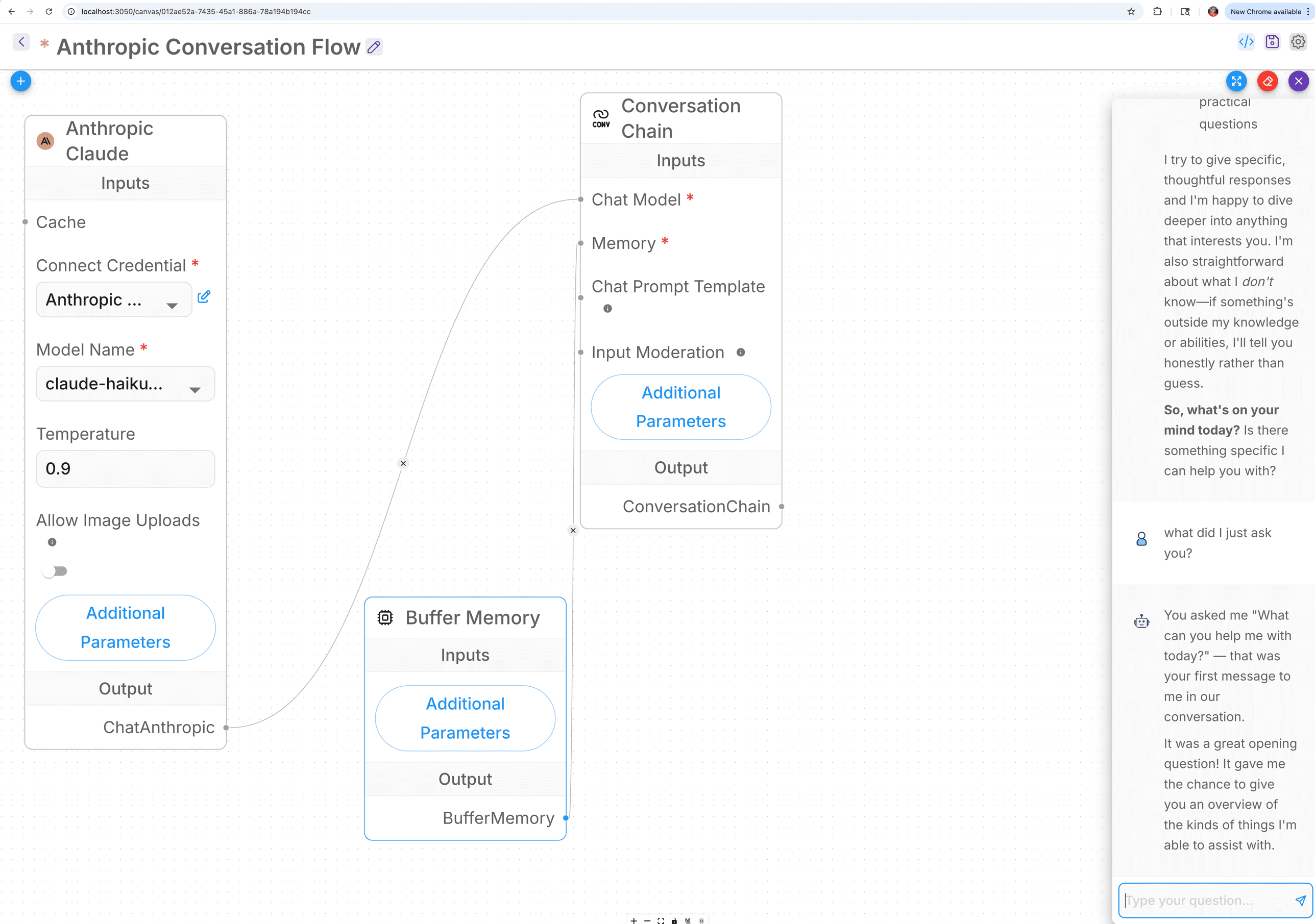Go back in browser history

pyautogui.click(x=11, y=11)
